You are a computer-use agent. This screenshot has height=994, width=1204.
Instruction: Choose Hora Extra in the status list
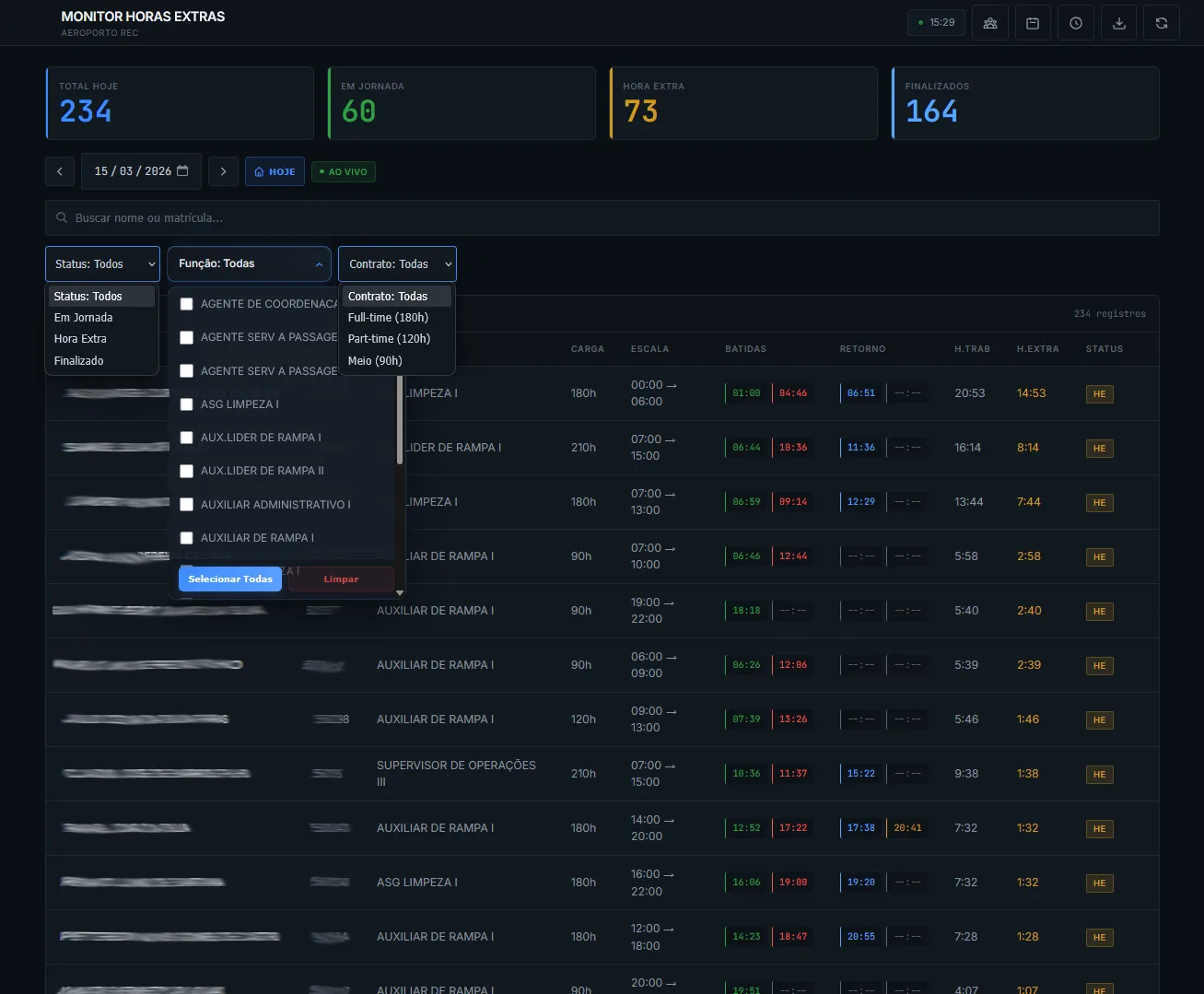101,339
